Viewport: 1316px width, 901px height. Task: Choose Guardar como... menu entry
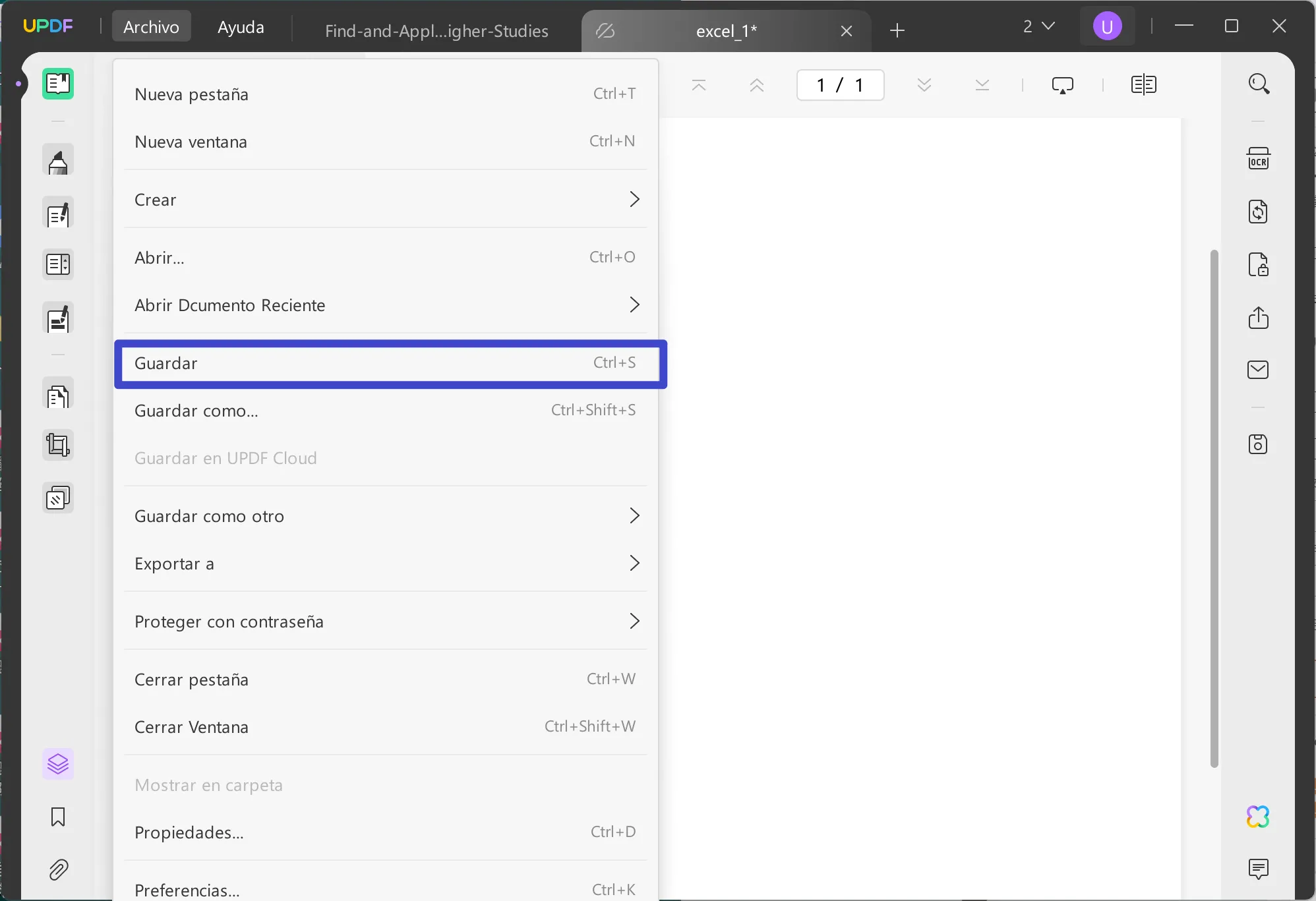point(386,411)
